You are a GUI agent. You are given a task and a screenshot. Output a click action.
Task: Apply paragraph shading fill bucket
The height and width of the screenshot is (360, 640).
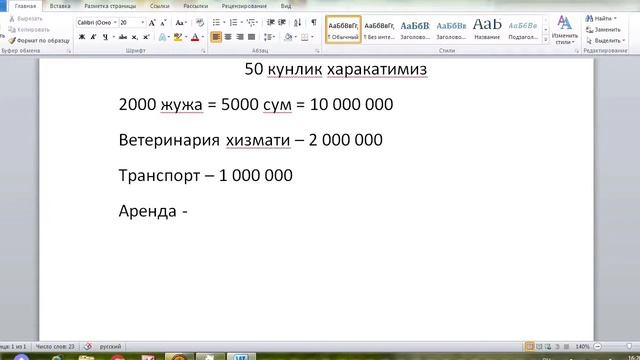coord(288,37)
